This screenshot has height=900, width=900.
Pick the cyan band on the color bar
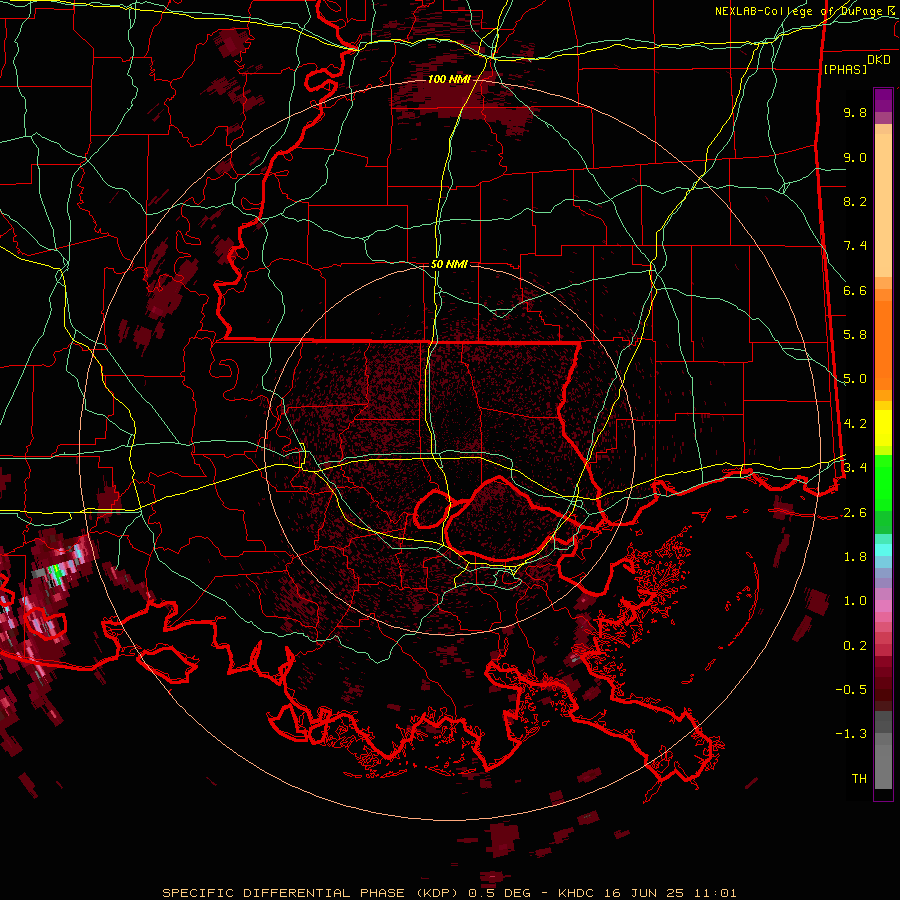coord(883,550)
